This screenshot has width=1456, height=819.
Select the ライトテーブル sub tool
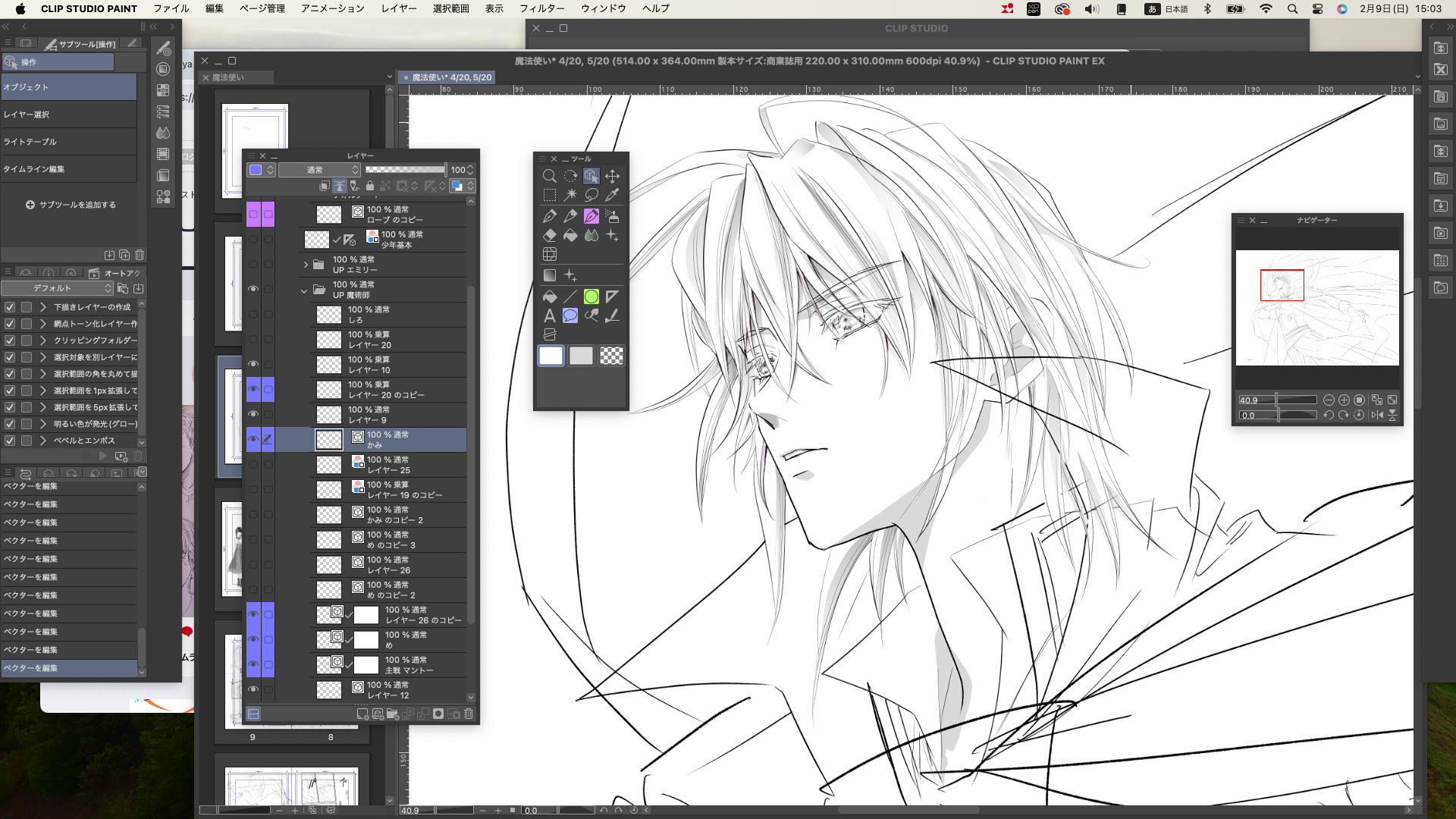(30, 142)
